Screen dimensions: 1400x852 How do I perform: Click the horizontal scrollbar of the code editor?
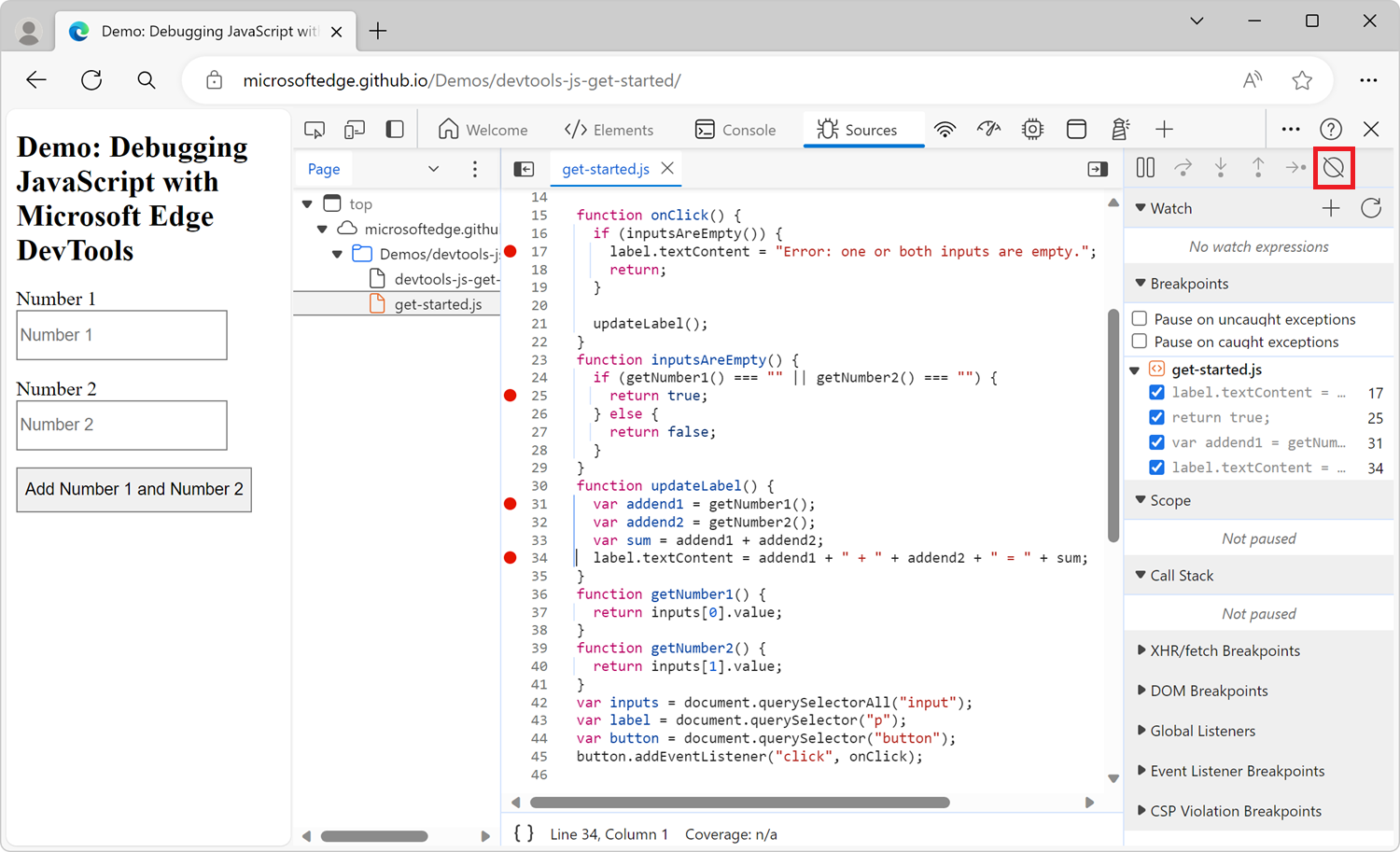(739, 803)
